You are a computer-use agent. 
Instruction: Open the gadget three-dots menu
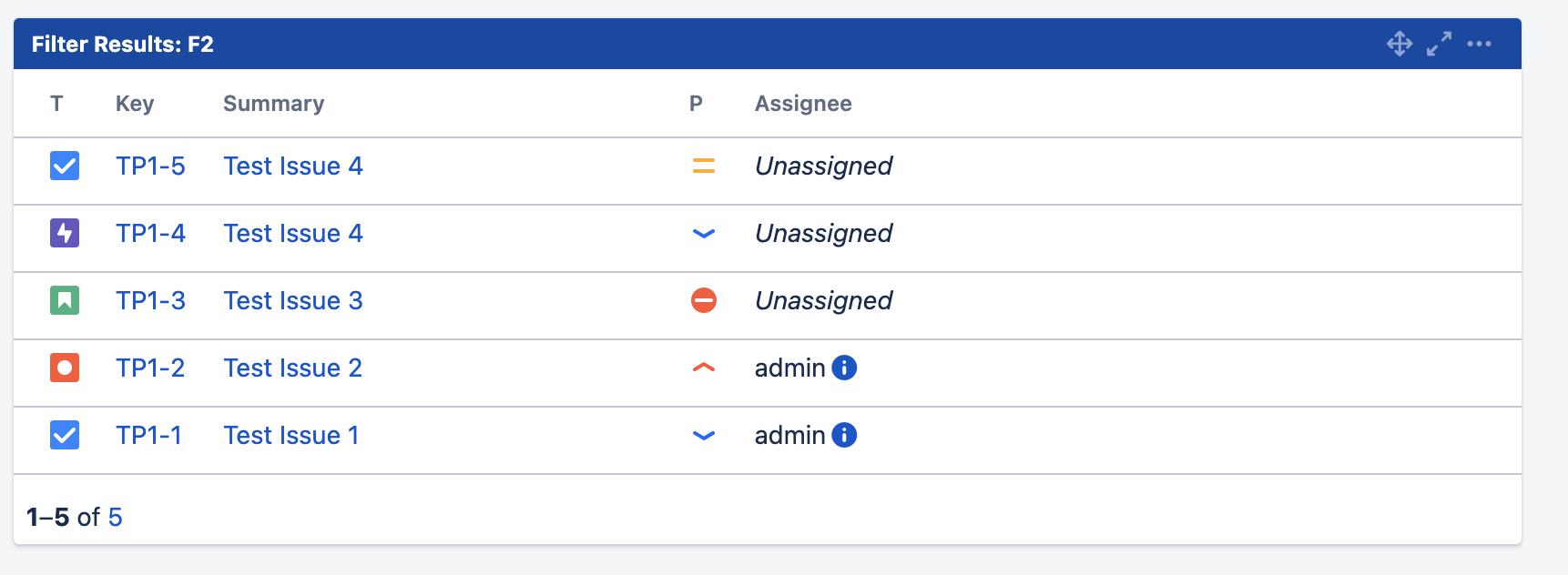click(1479, 44)
